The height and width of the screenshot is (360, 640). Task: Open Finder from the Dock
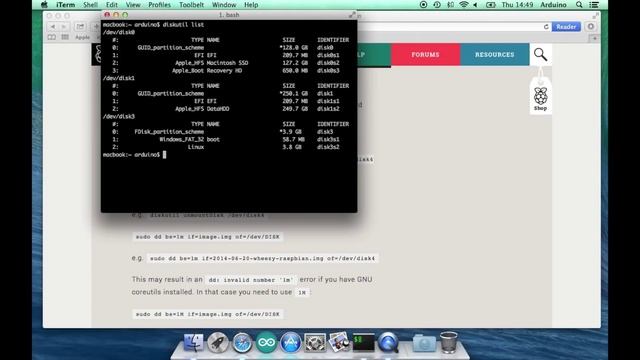(x=193, y=342)
